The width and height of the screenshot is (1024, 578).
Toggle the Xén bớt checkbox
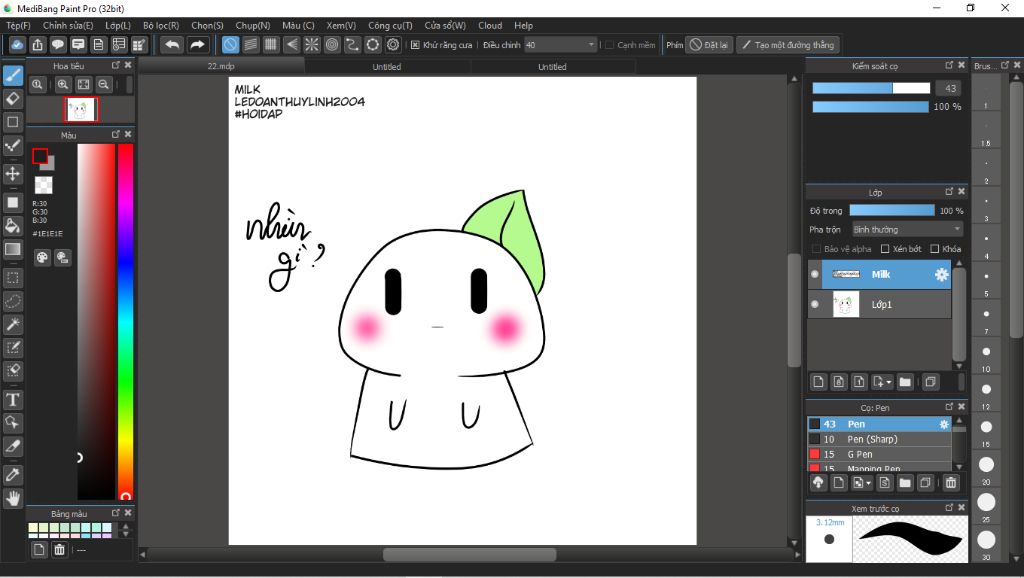885,249
